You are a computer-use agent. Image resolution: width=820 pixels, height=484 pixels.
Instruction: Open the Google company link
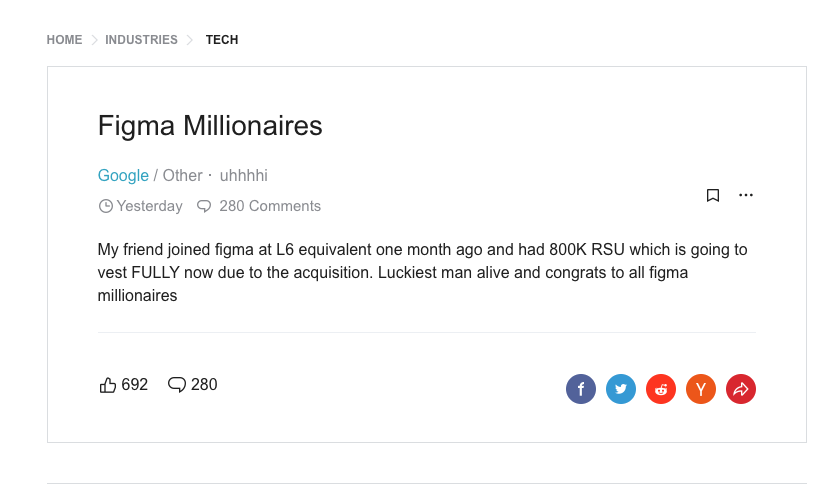(x=123, y=176)
